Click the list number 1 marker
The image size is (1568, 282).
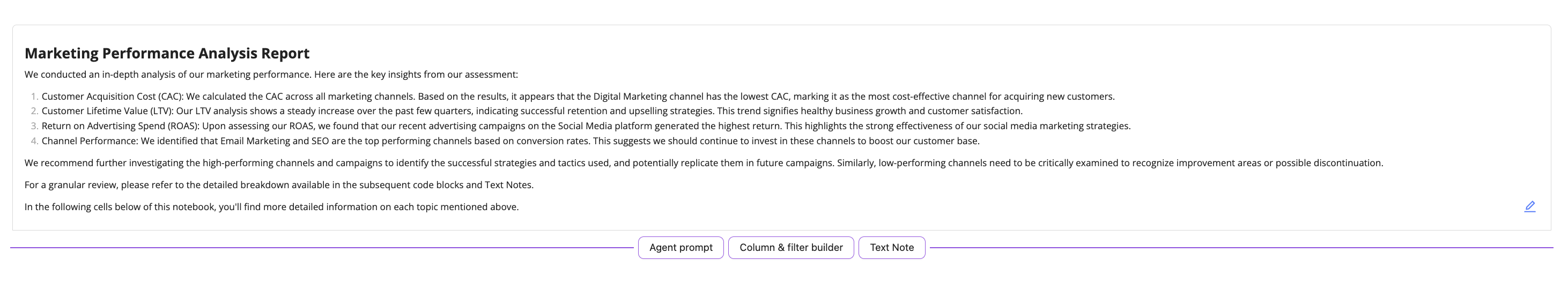click(x=35, y=96)
